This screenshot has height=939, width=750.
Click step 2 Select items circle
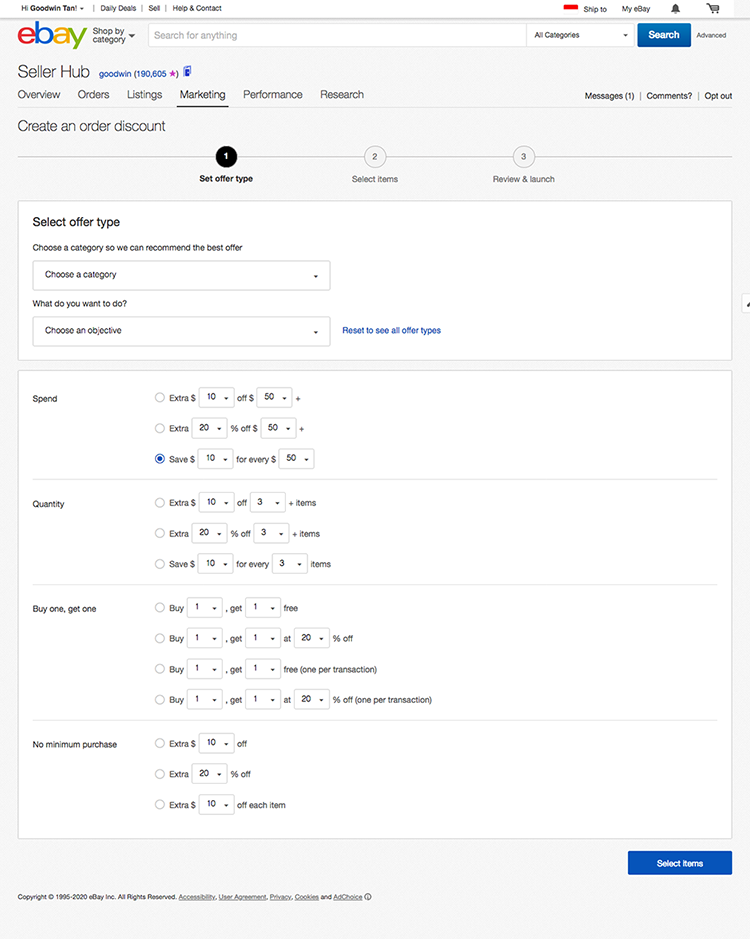coord(375,157)
